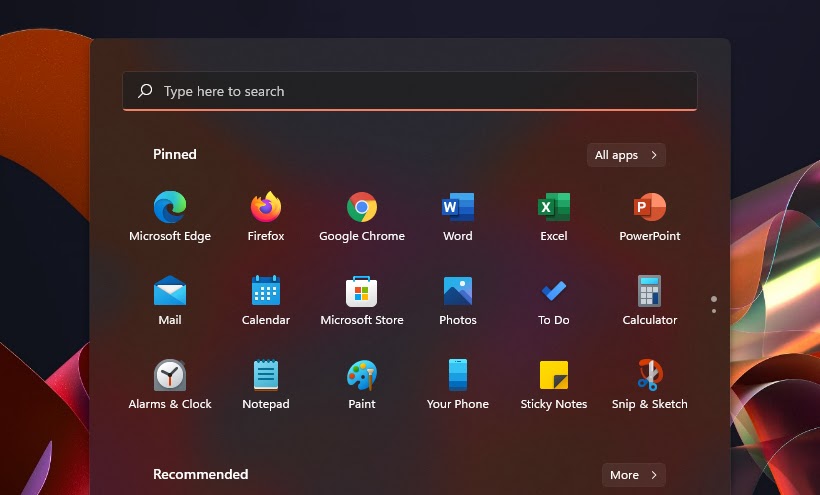
Task: Open Sticky Notes
Action: pos(554,375)
